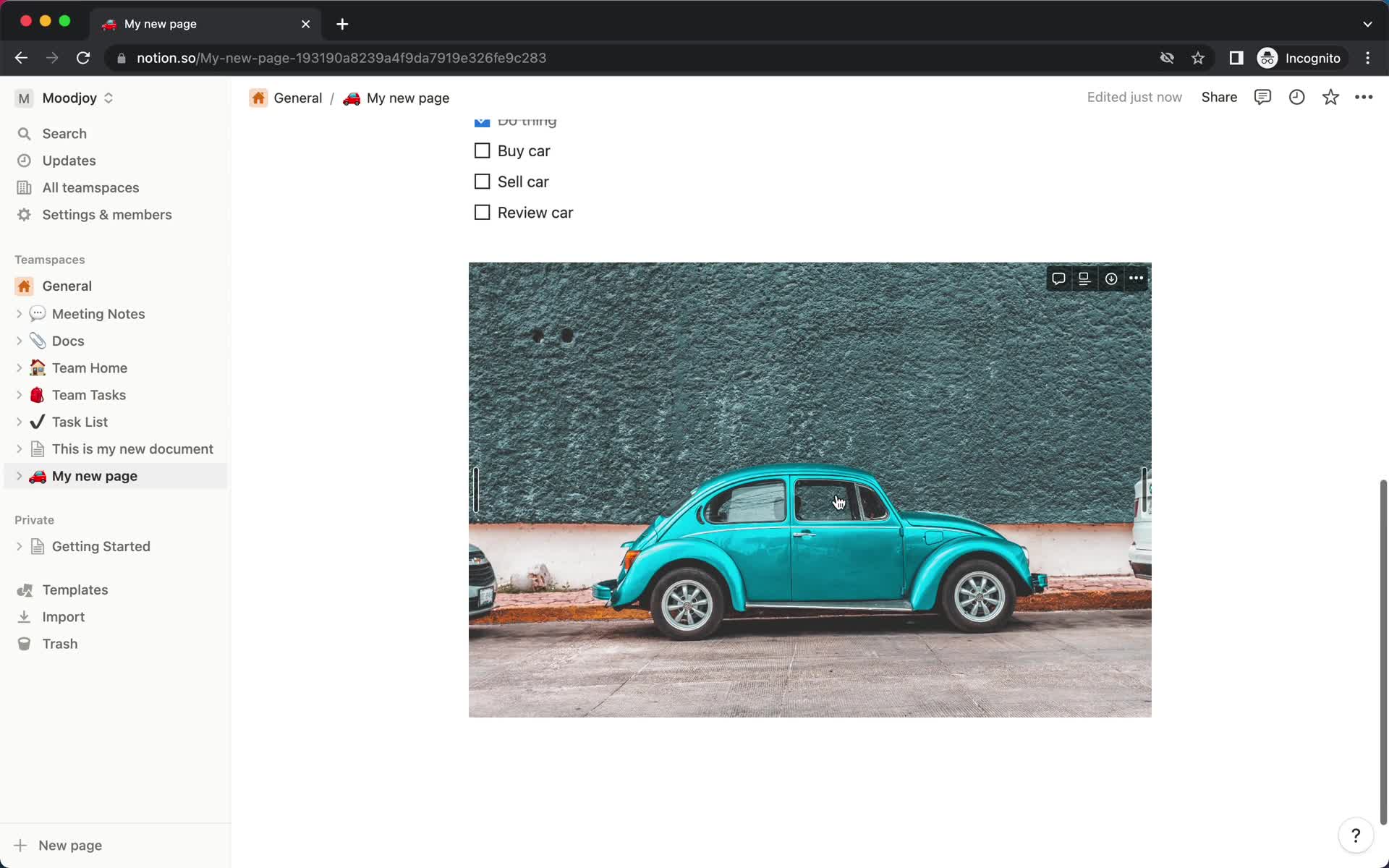Screen dimensions: 1389x868
Task: Click the more options (⋯) icon on image
Action: (x=1136, y=278)
